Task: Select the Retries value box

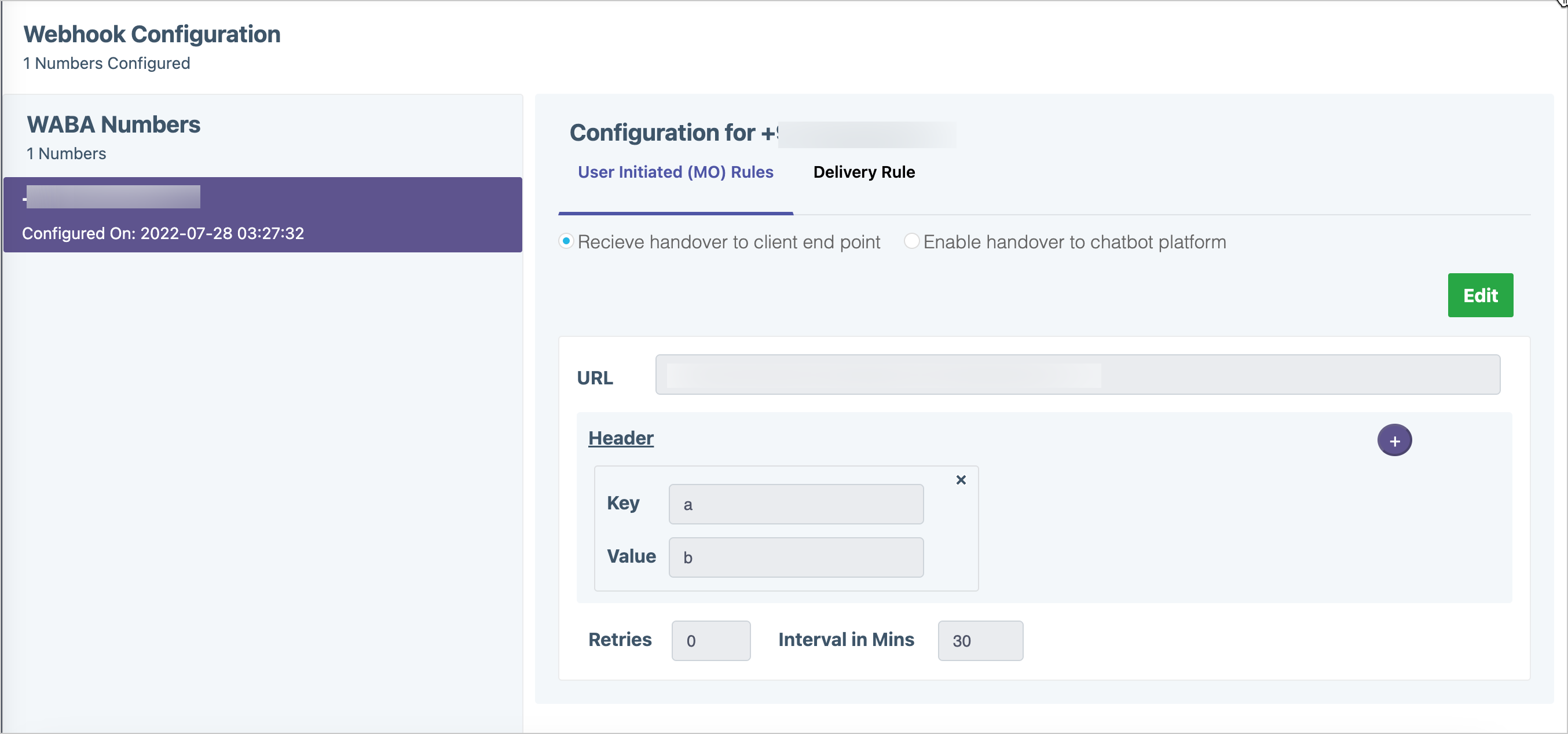Action: 710,640
